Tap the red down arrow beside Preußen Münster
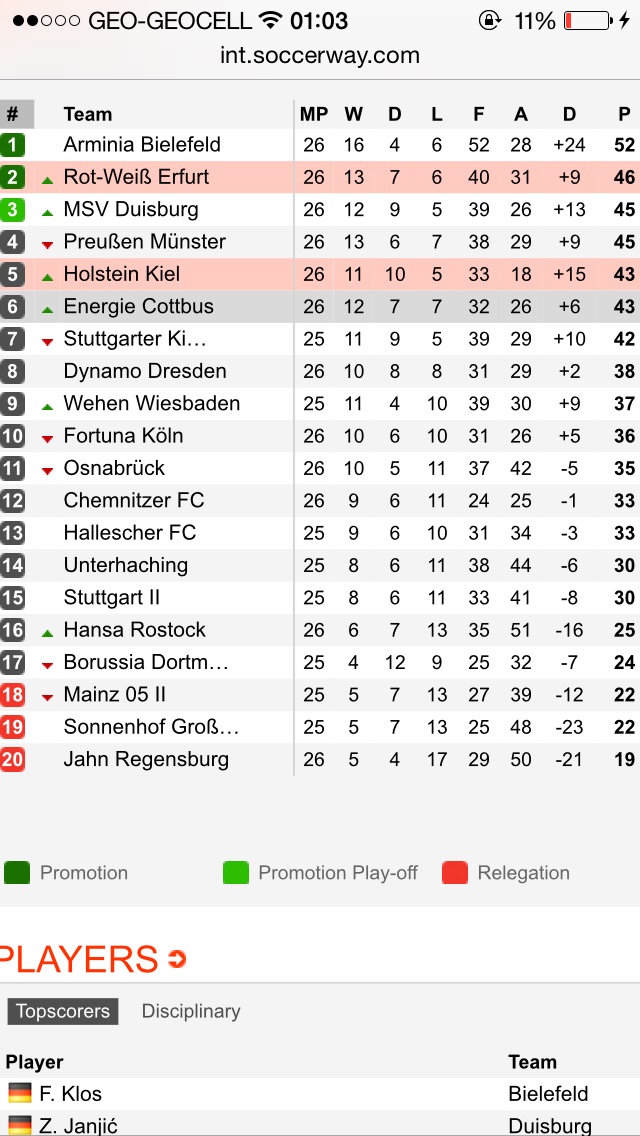 [47, 245]
